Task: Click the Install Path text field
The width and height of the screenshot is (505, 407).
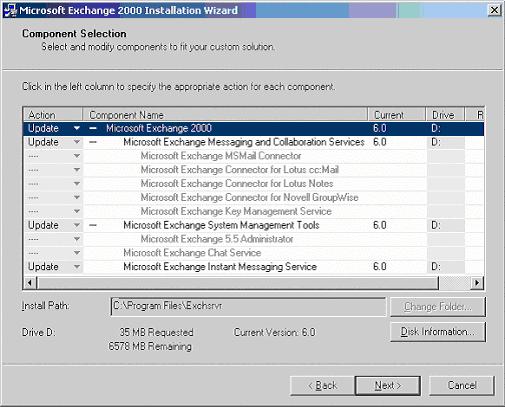Action: (248, 306)
